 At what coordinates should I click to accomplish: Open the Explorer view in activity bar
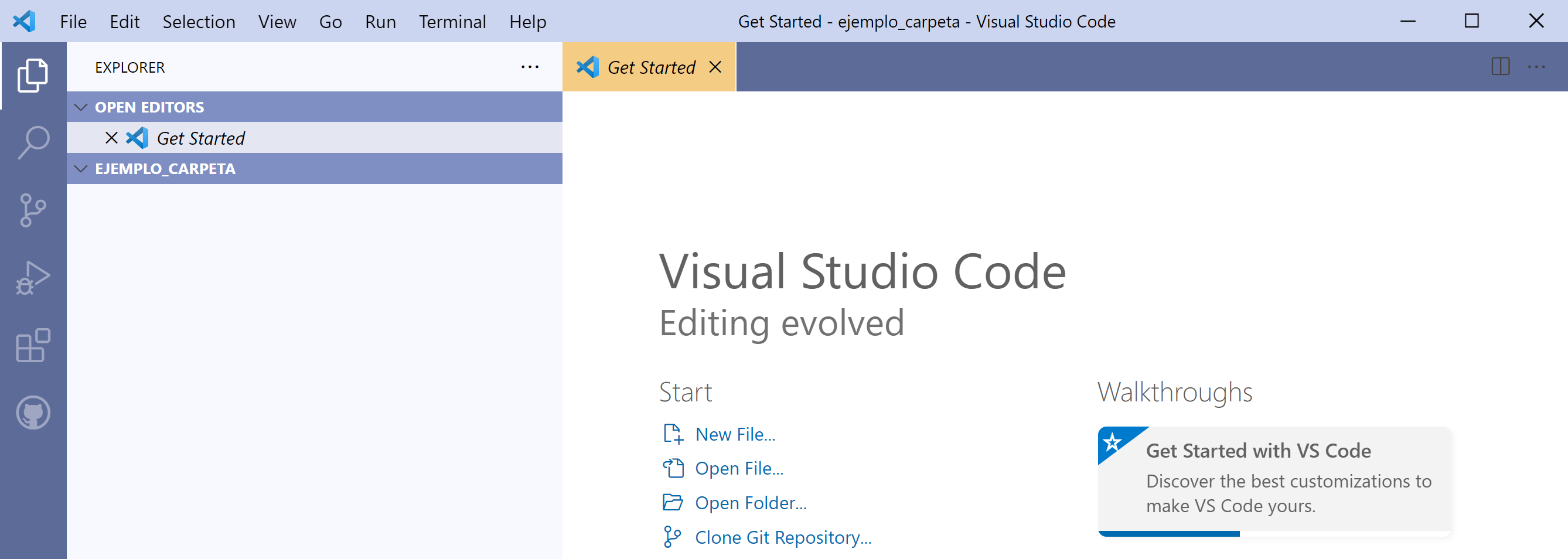(33, 76)
